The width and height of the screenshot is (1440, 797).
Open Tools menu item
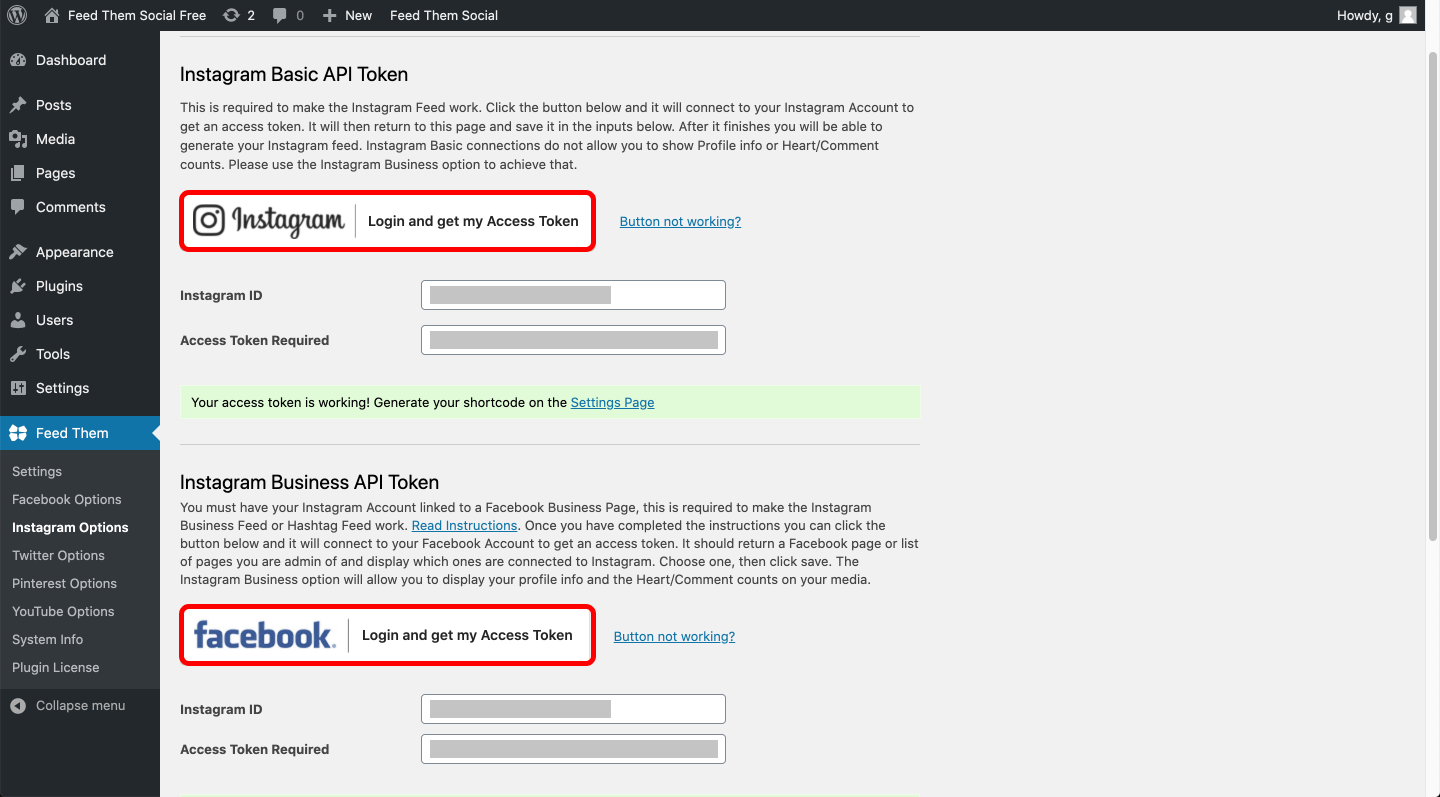[x=80, y=354]
